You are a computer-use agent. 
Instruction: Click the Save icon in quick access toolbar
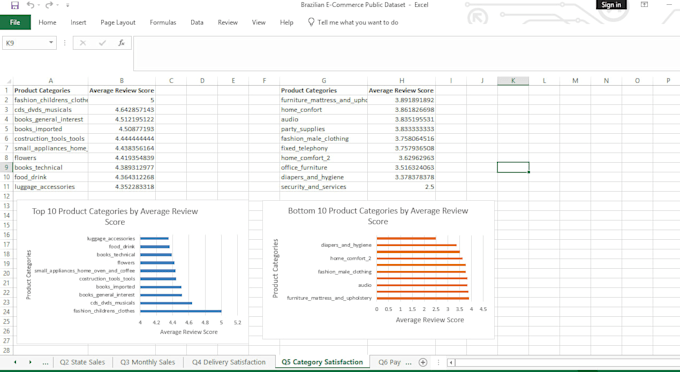tap(15, 5)
